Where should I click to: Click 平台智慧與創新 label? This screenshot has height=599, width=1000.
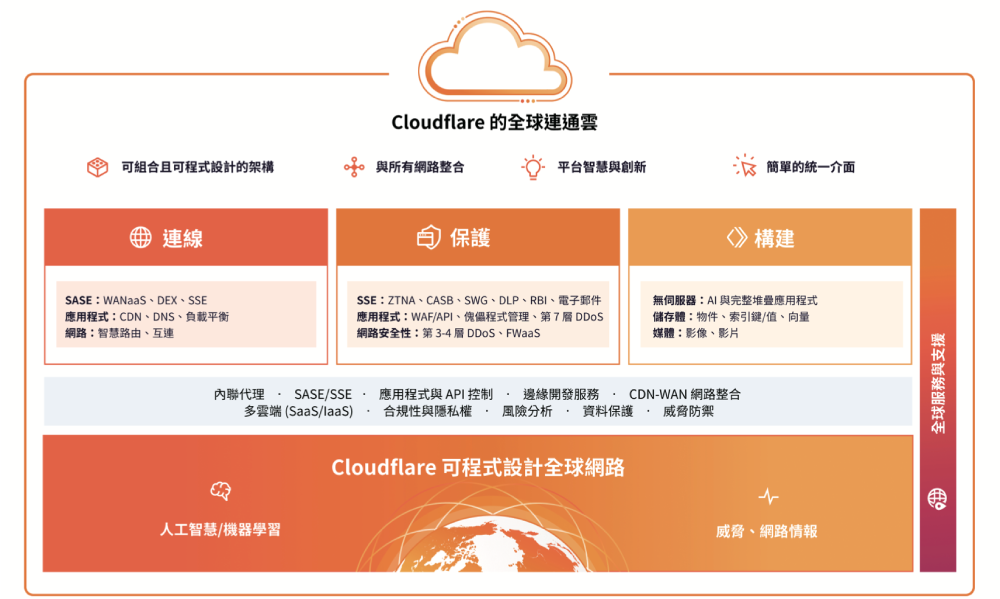click(601, 167)
